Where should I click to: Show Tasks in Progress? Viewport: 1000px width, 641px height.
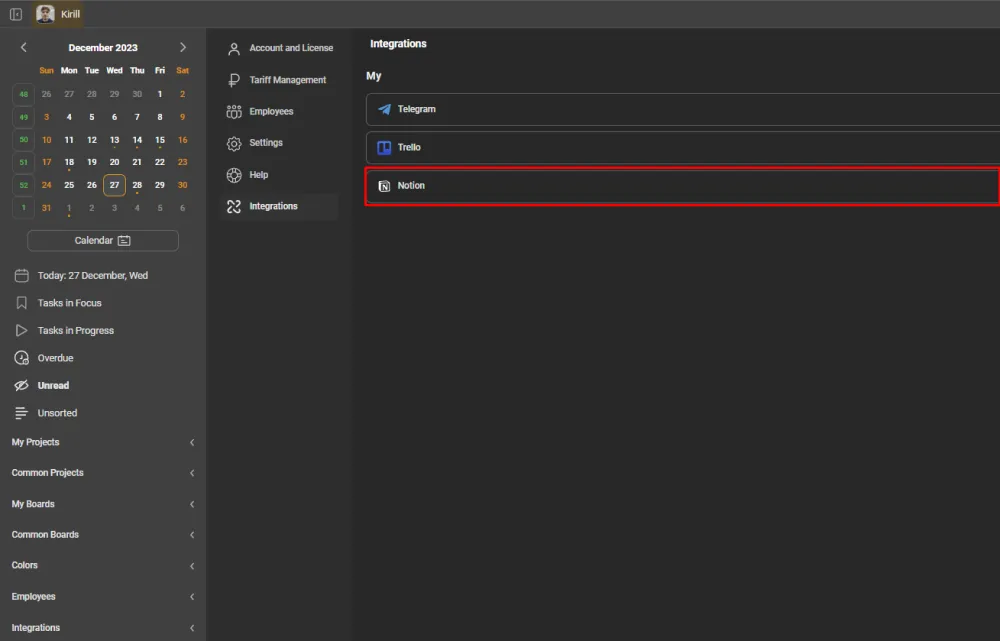[75, 330]
